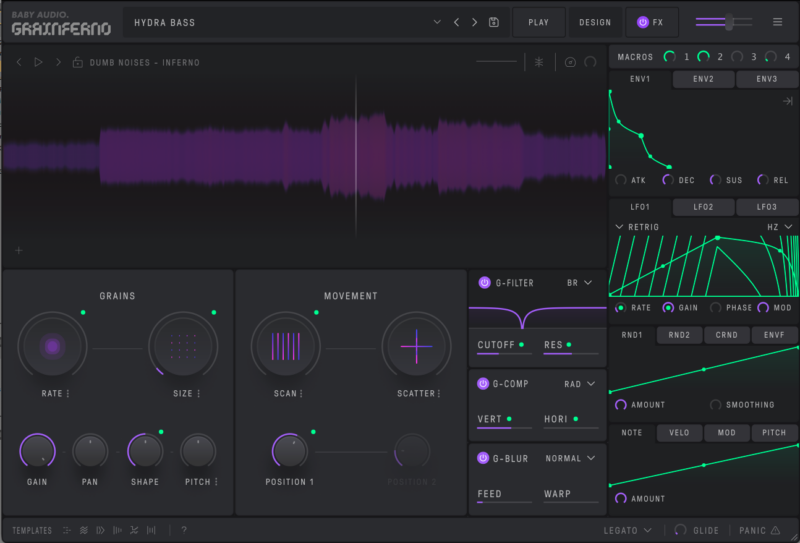800x543 pixels.
Task: Preview the sample with play triangle
Action: (x=38, y=62)
